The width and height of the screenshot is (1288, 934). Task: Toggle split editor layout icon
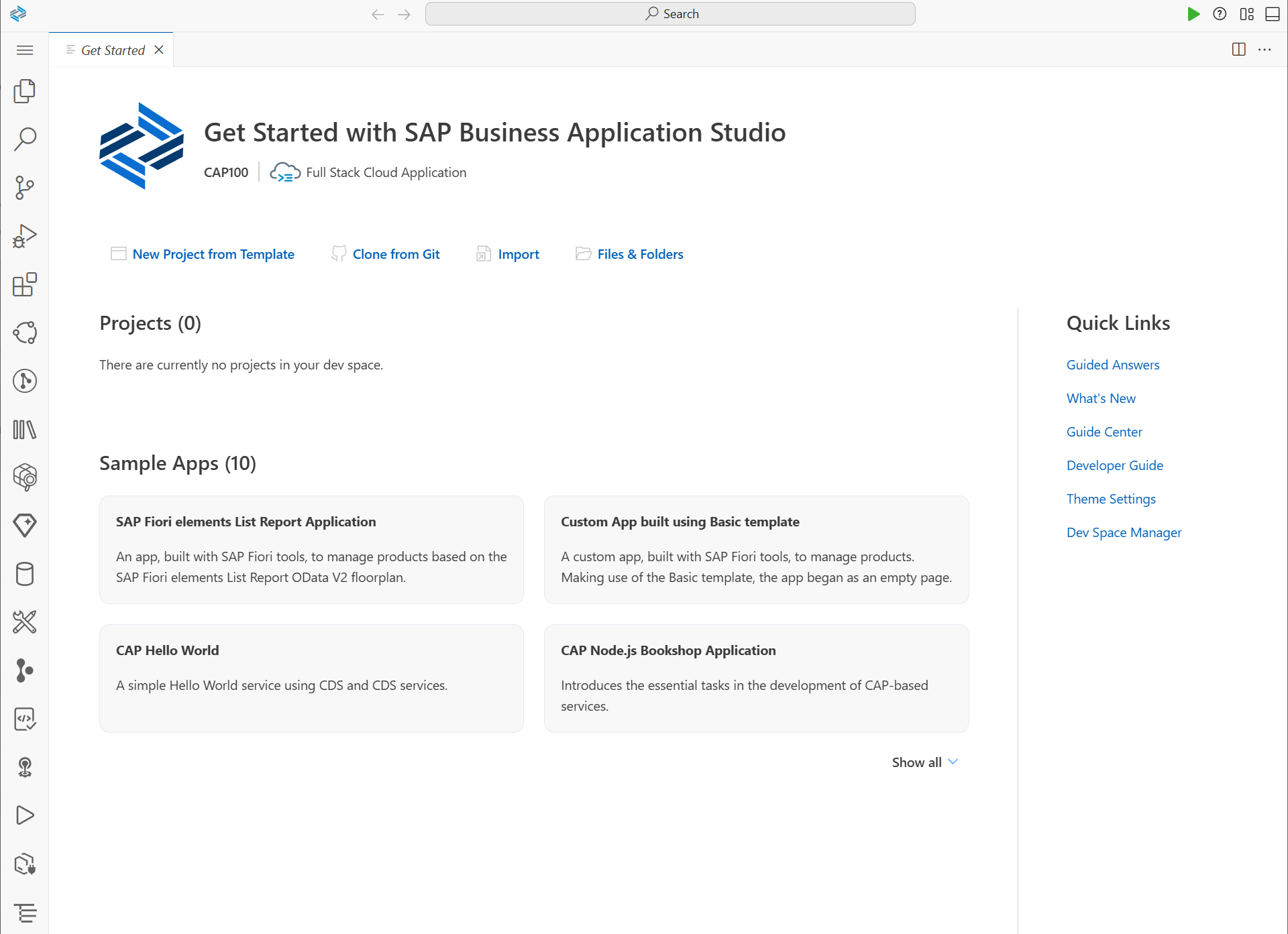[x=1238, y=50]
